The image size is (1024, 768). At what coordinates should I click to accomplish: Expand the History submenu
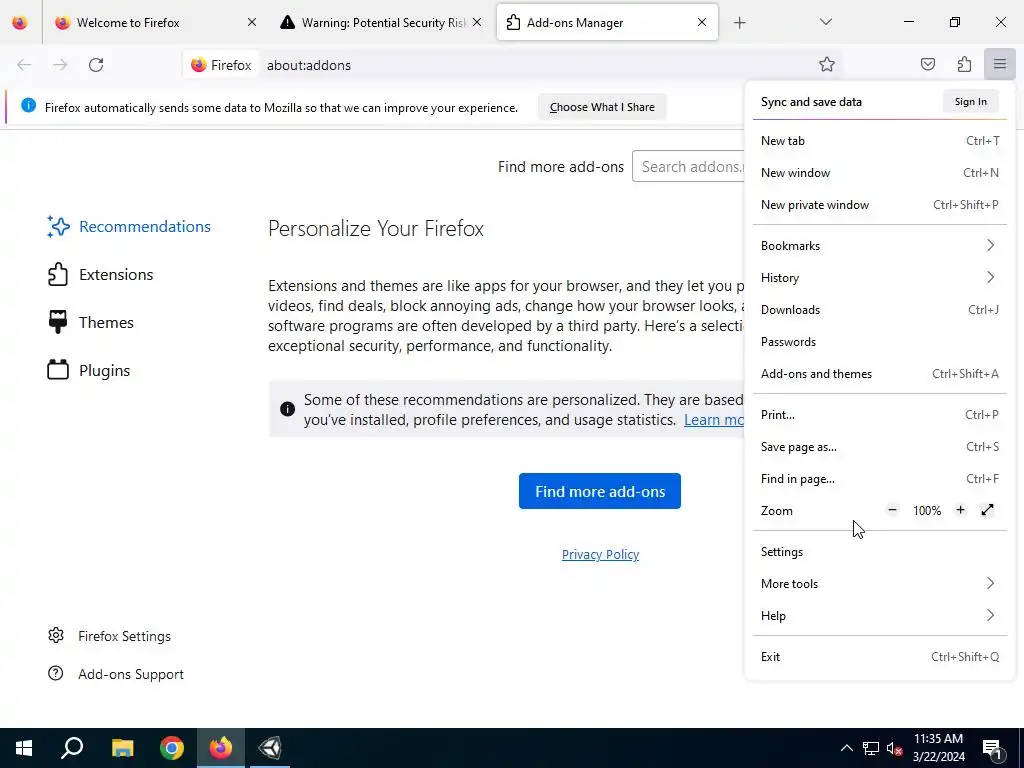coord(880,278)
